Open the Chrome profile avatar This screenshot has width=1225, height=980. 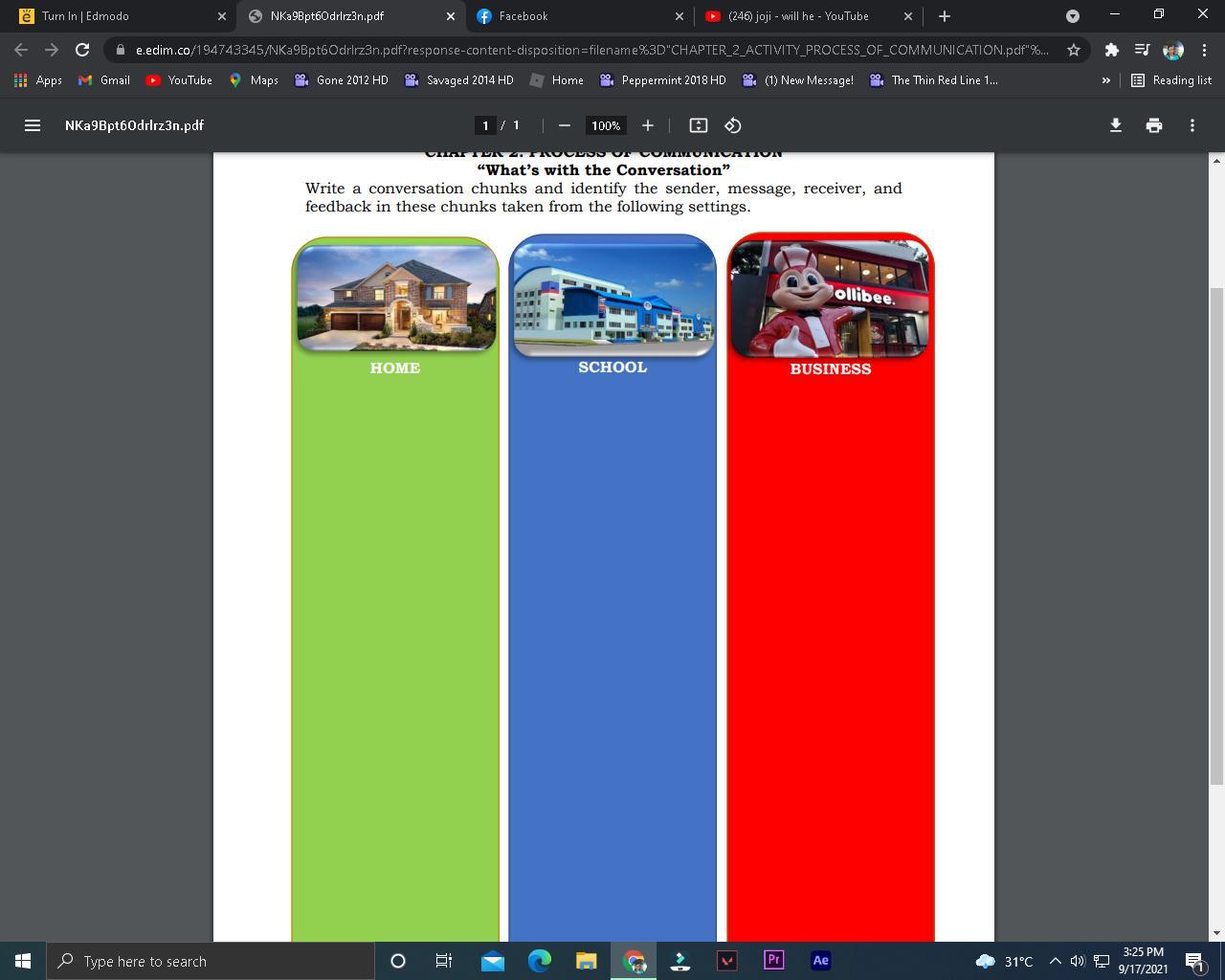point(1173,50)
